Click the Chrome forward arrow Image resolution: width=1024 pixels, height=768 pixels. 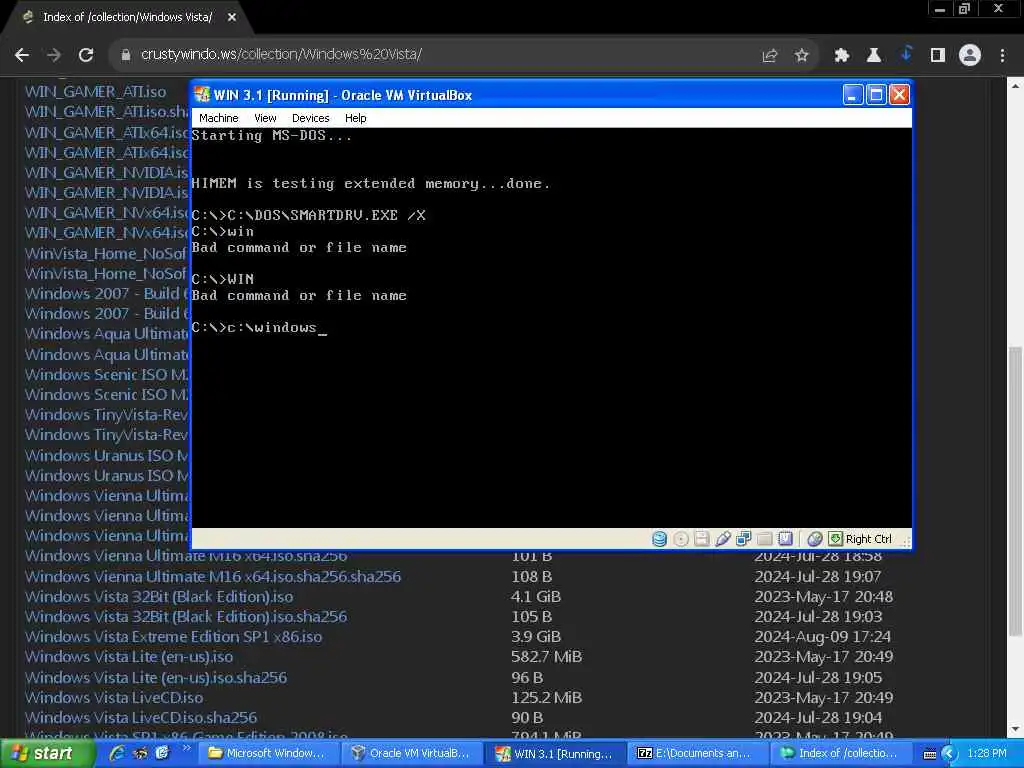click(x=54, y=56)
